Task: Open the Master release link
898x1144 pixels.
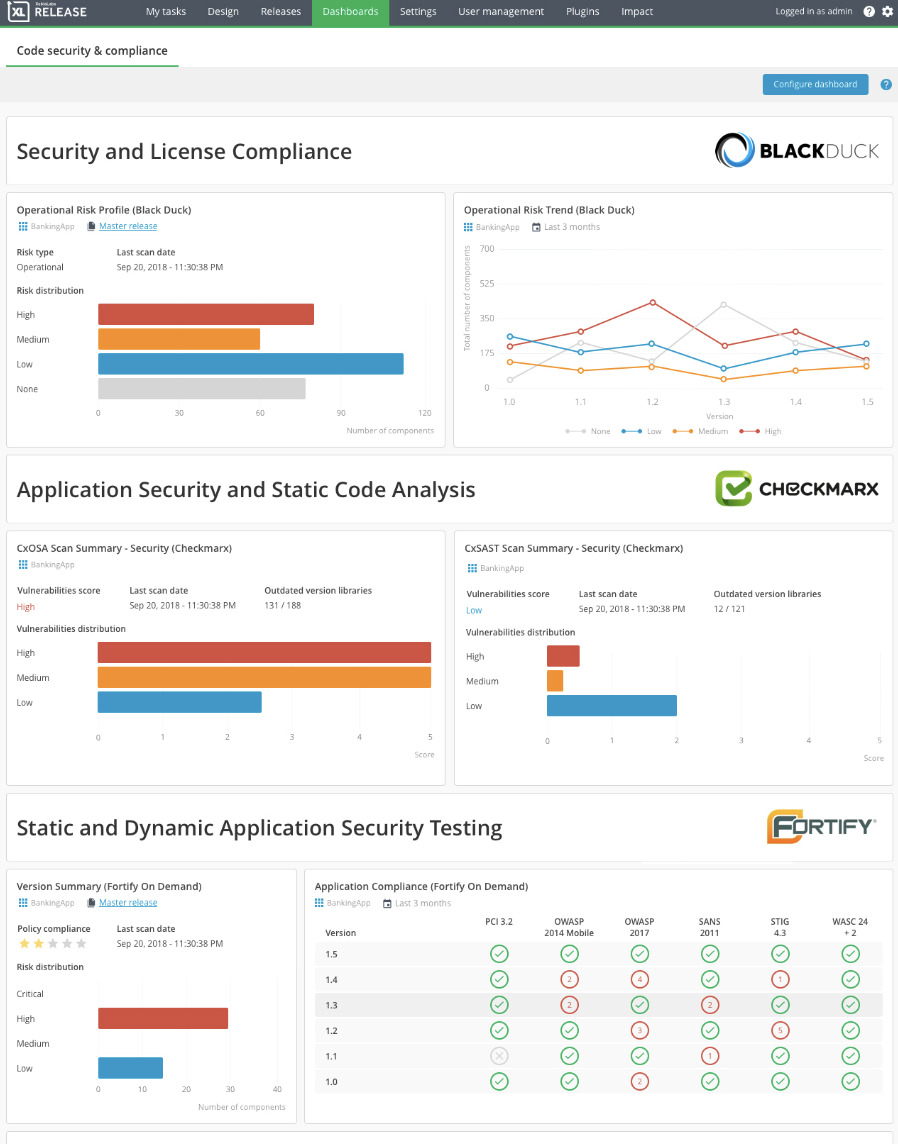Action: point(128,226)
